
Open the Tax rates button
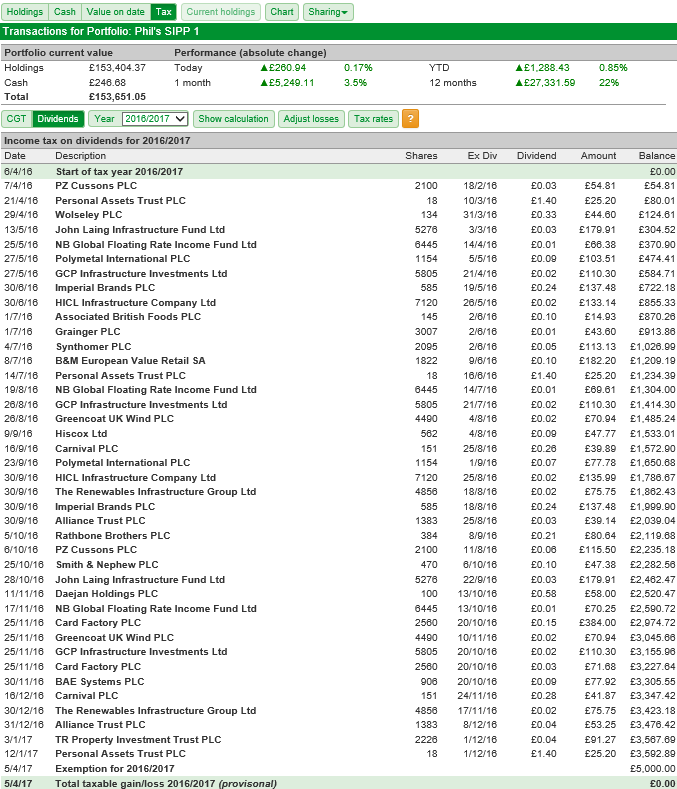coord(373,119)
